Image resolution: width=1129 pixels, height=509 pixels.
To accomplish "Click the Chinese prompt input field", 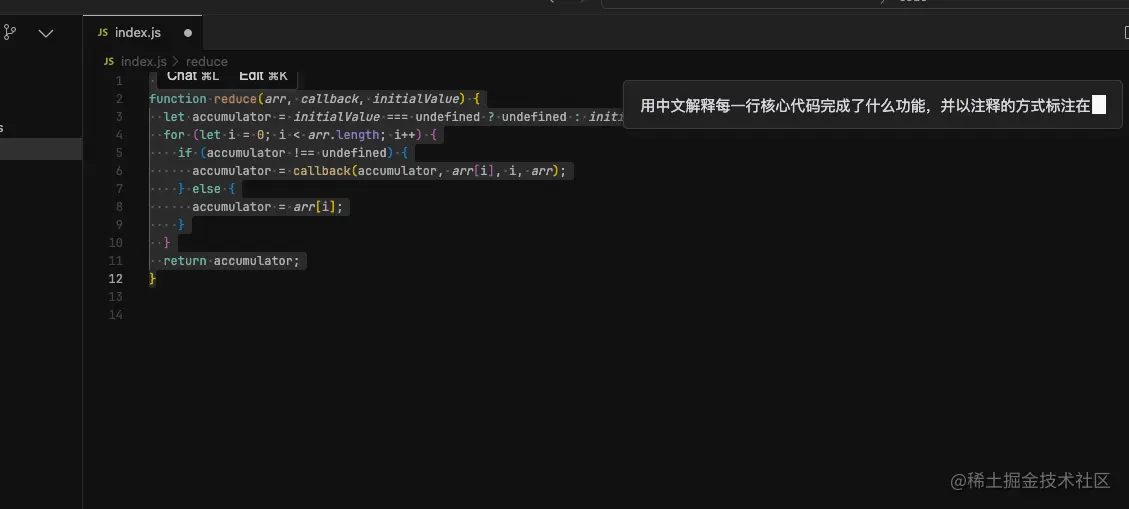I will coord(873,105).
